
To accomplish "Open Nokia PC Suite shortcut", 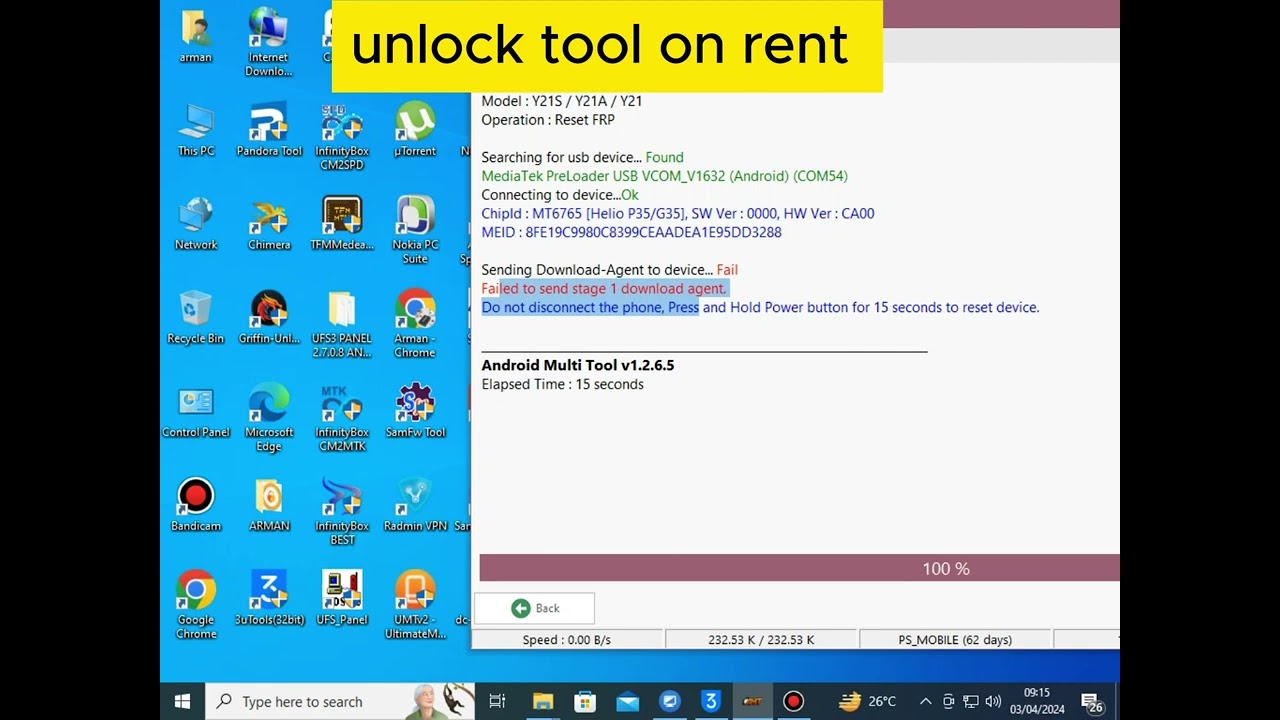I will pyautogui.click(x=415, y=231).
